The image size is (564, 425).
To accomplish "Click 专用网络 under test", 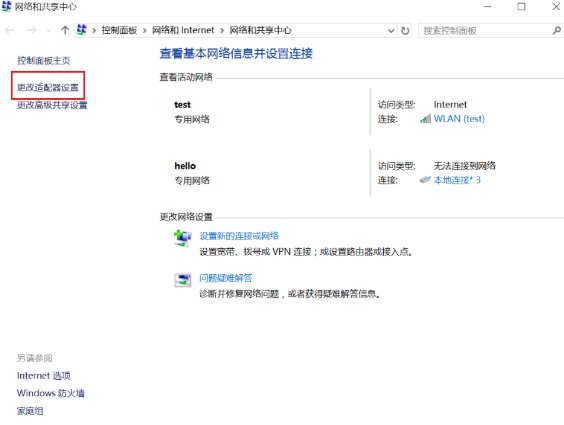I will coord(192,119).
